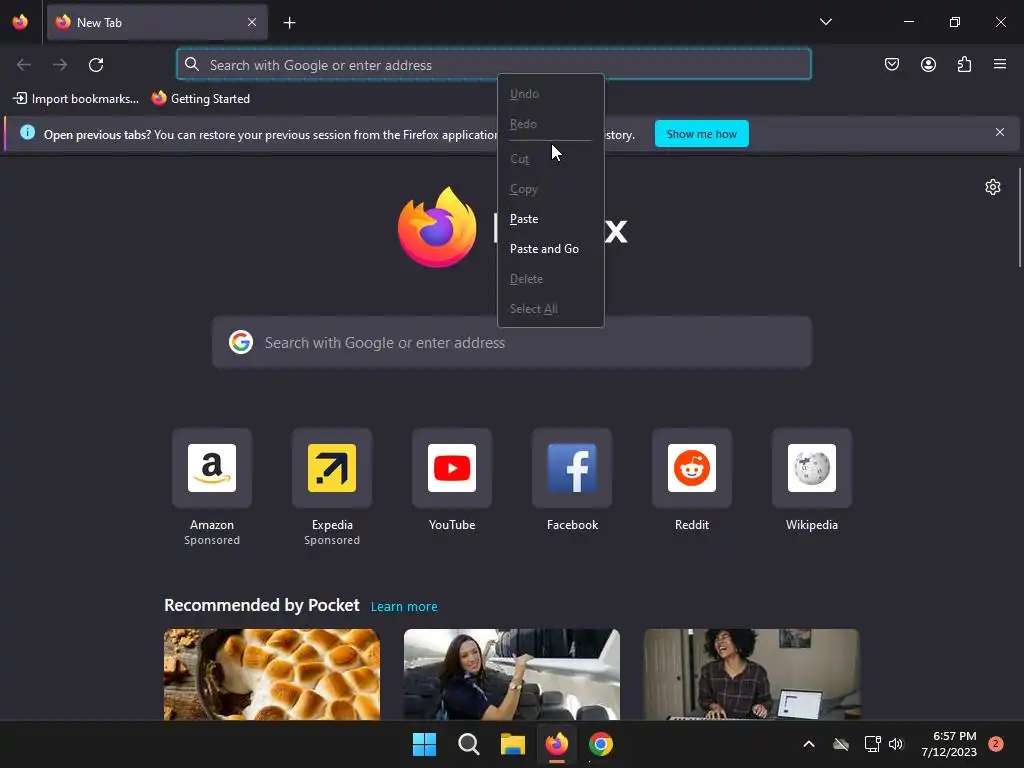Open Getting Started bookmark
The image size is (1024, 768).
point(200,99)
